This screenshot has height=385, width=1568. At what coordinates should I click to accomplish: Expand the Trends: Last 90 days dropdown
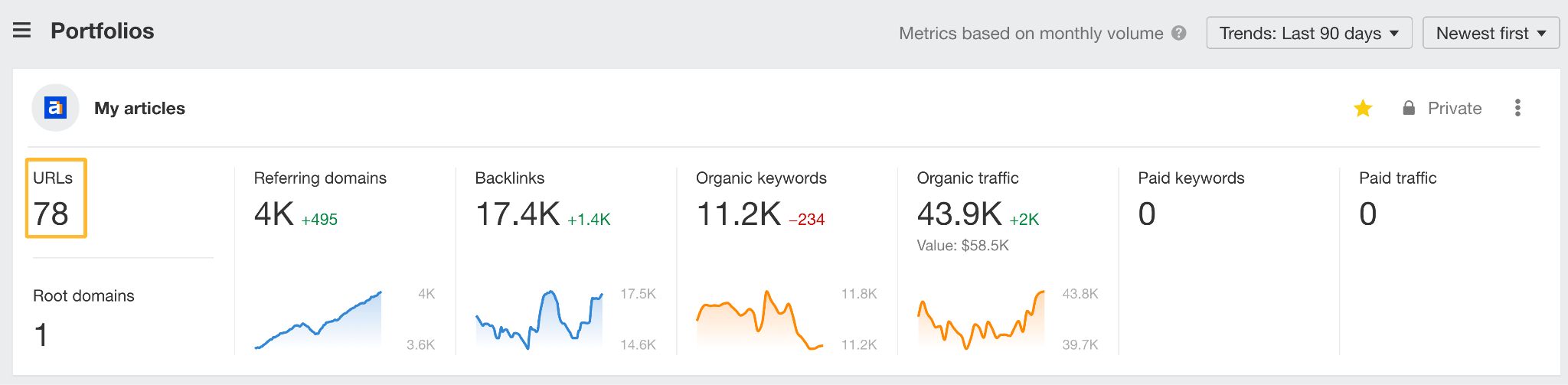coord(1308,33)
